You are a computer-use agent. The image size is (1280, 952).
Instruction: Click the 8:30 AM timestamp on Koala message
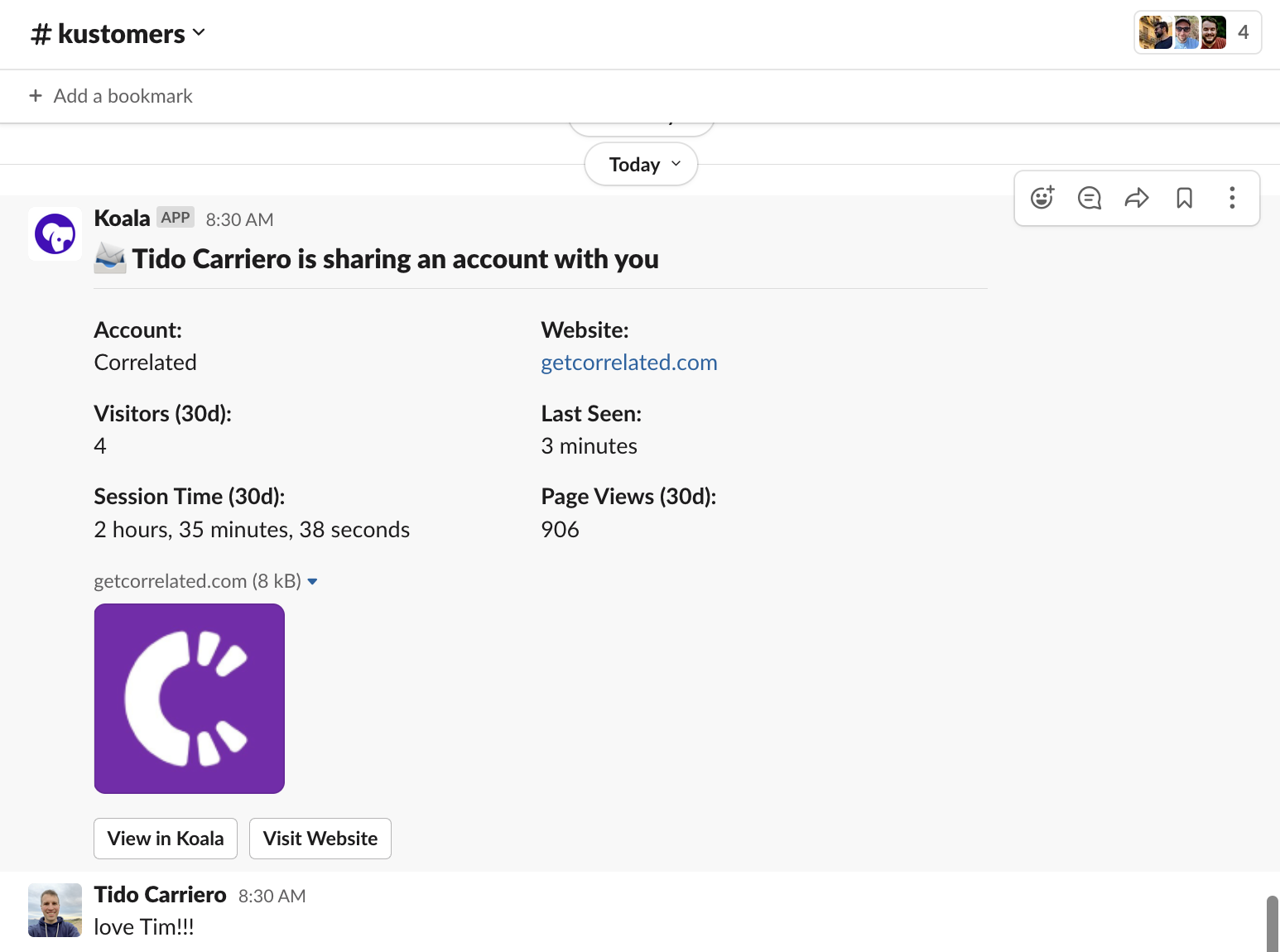tap(239, 220)
